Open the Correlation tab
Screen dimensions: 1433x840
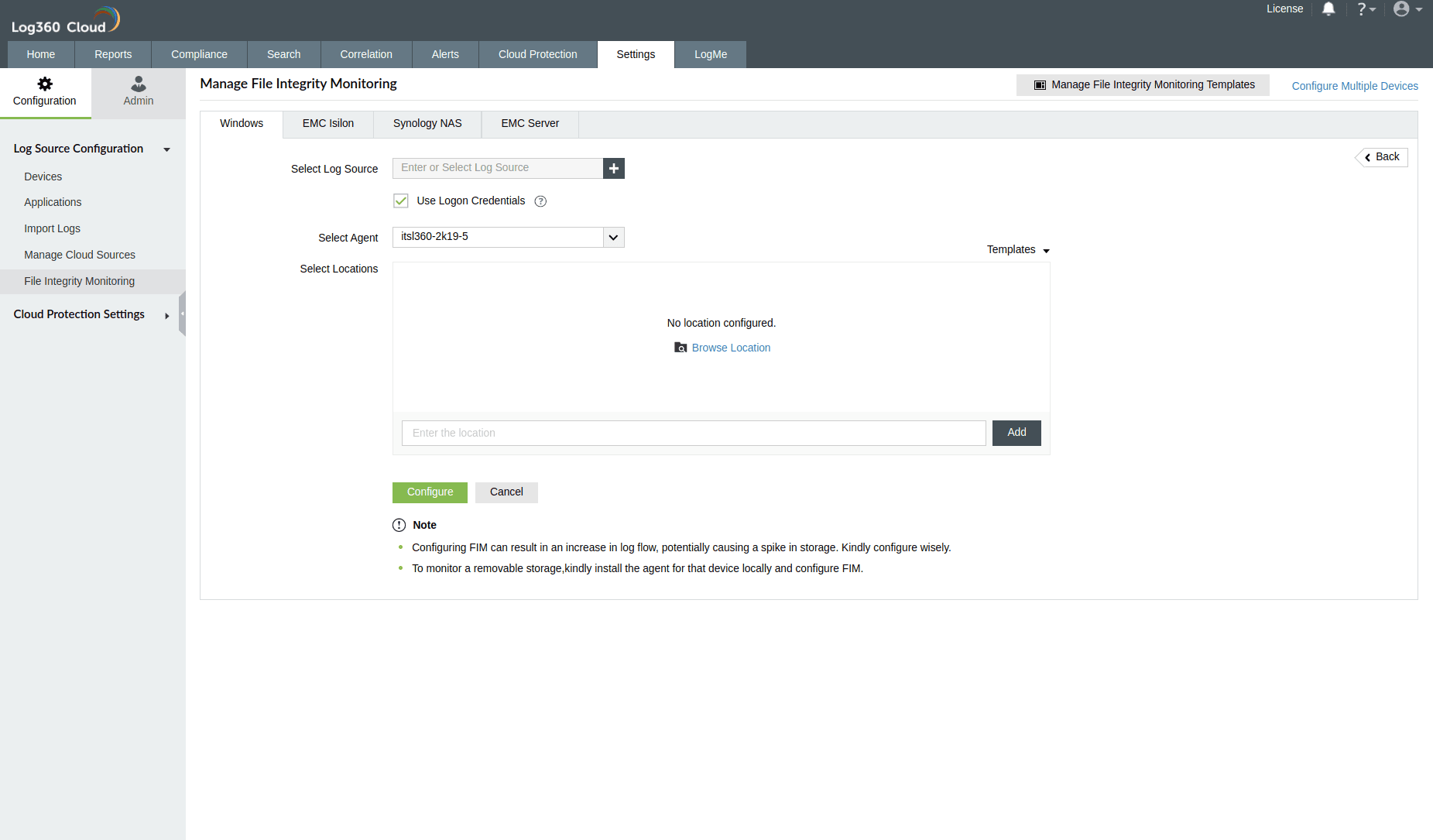coord(366,54)
